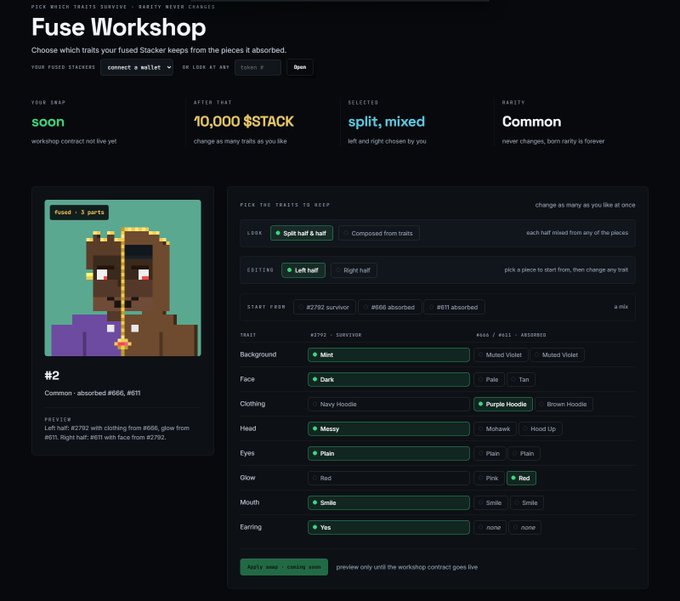Select Yes for Earring

pyautogui.click(x=389, y=528)
